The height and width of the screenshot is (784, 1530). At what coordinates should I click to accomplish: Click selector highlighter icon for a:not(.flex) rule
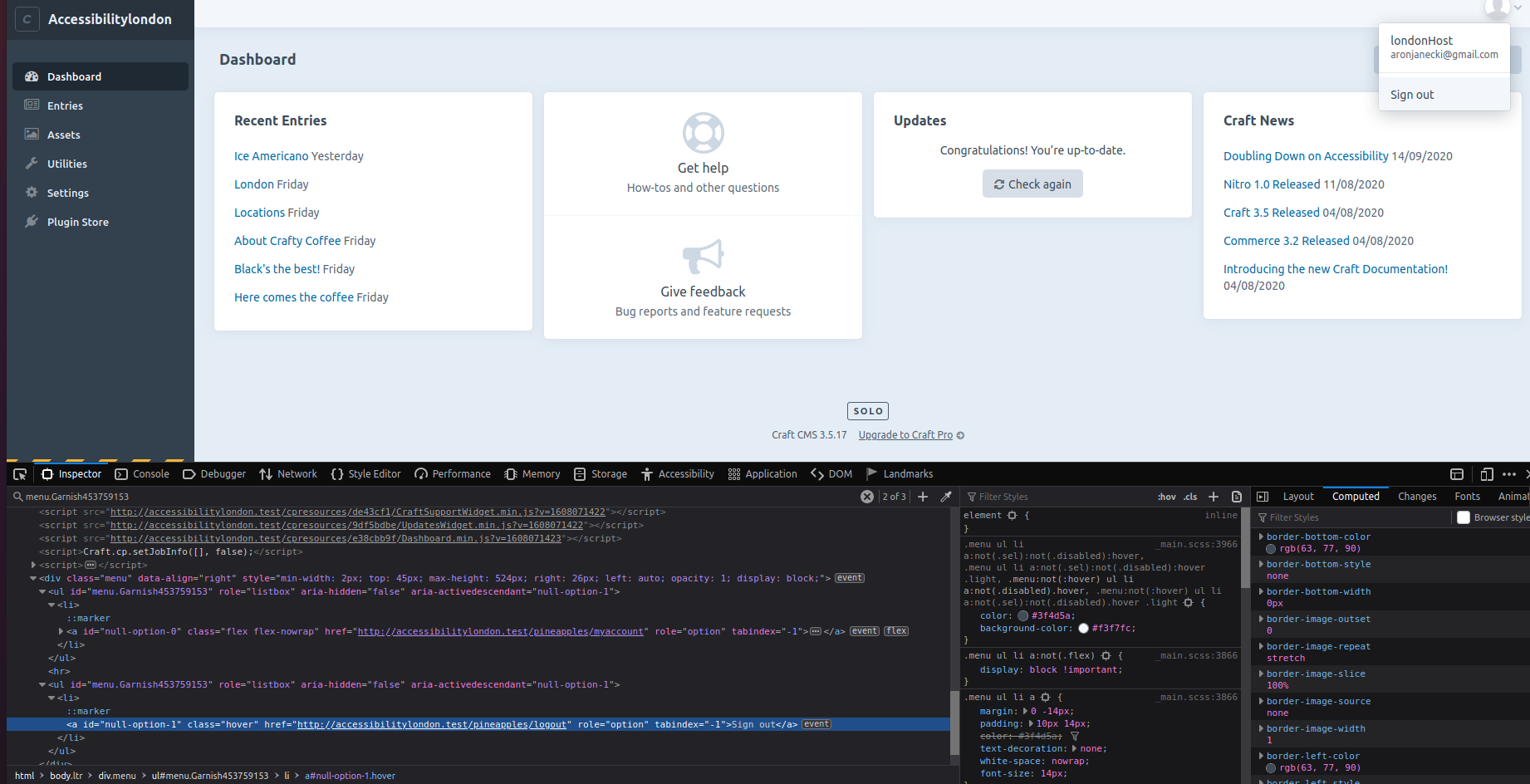tap(1106, 656)
